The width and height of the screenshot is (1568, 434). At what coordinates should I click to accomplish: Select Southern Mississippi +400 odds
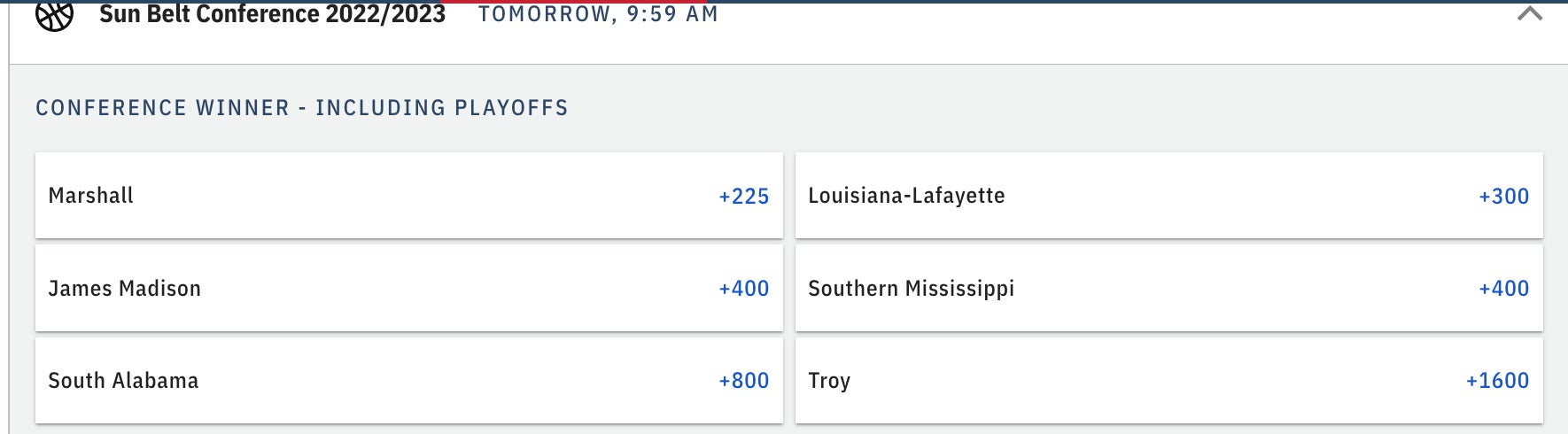(x=1503, y=288)
